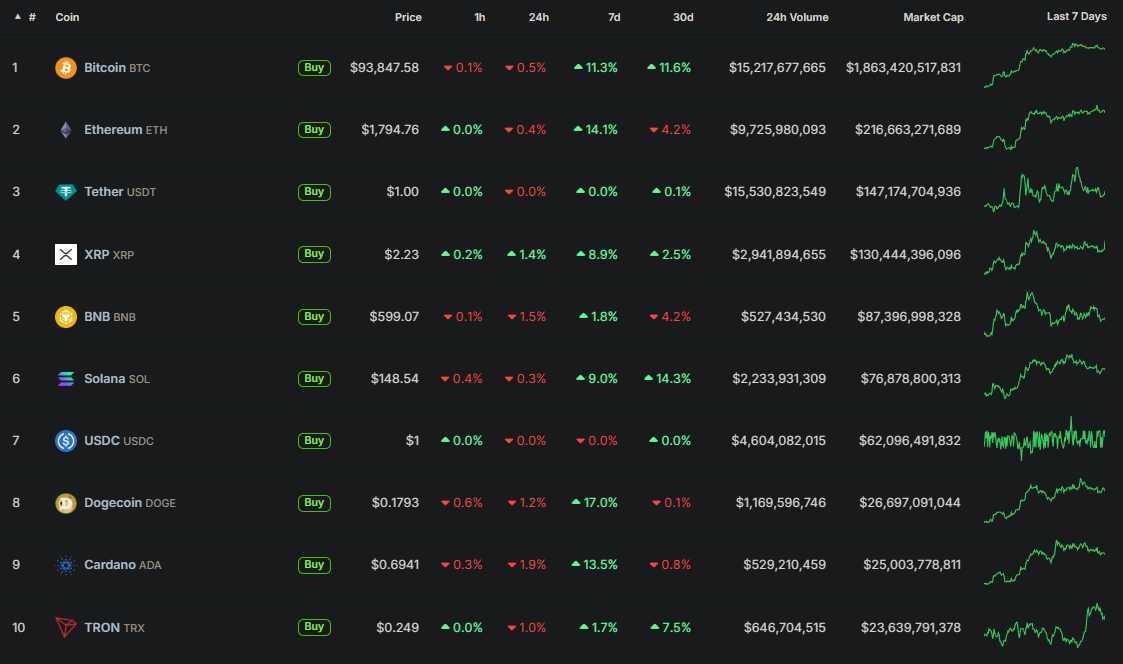Open the USDC 7-day sparkline chart
Image resolution: width=1123 pixels, height=664 pixels.
tap(1044, 439)
